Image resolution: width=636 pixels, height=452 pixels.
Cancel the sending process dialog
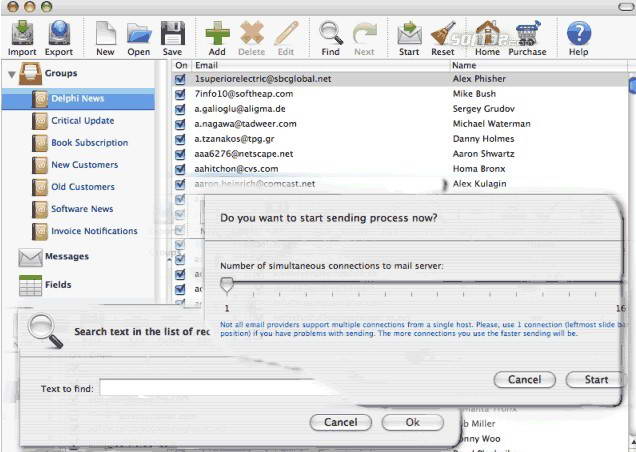tap(524, 380)
